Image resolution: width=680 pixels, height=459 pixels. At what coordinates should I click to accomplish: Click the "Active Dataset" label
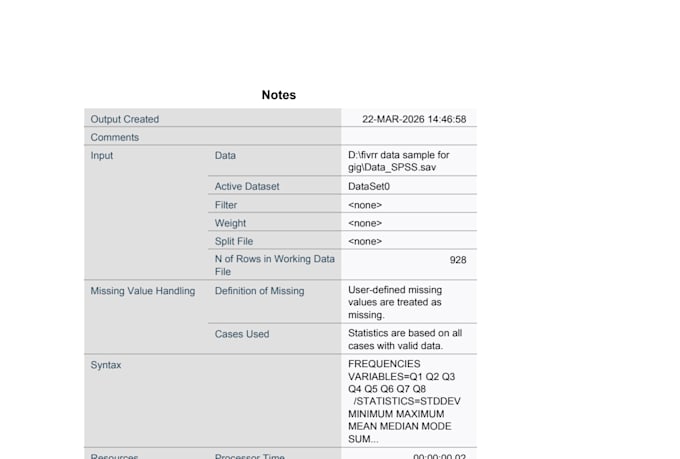(247, 187)
